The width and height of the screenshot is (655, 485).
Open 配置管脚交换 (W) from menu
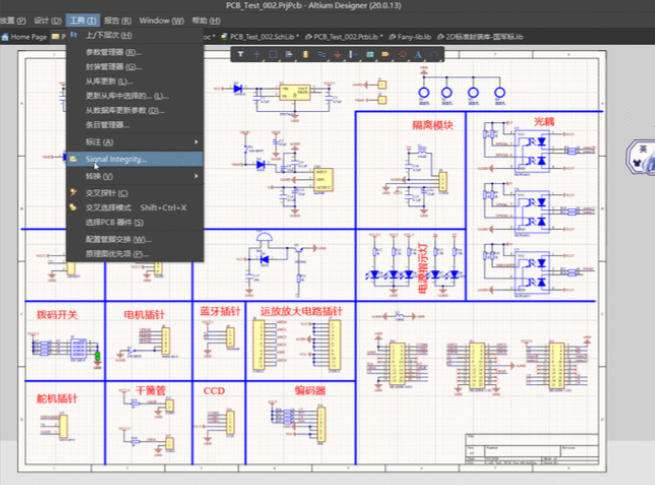tap(135, 239)
